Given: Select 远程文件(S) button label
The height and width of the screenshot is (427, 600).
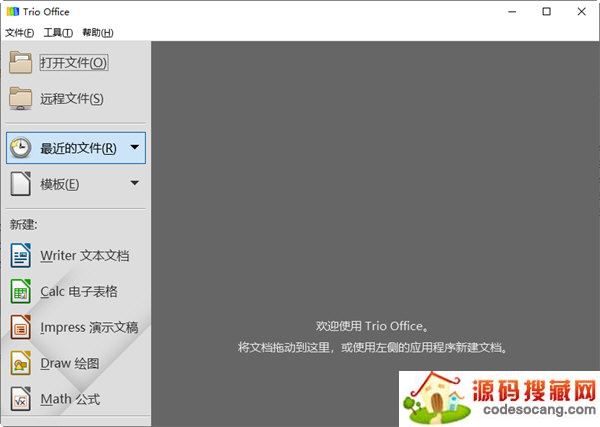Looking at the screenshot, I should click(x=72, y=99).
